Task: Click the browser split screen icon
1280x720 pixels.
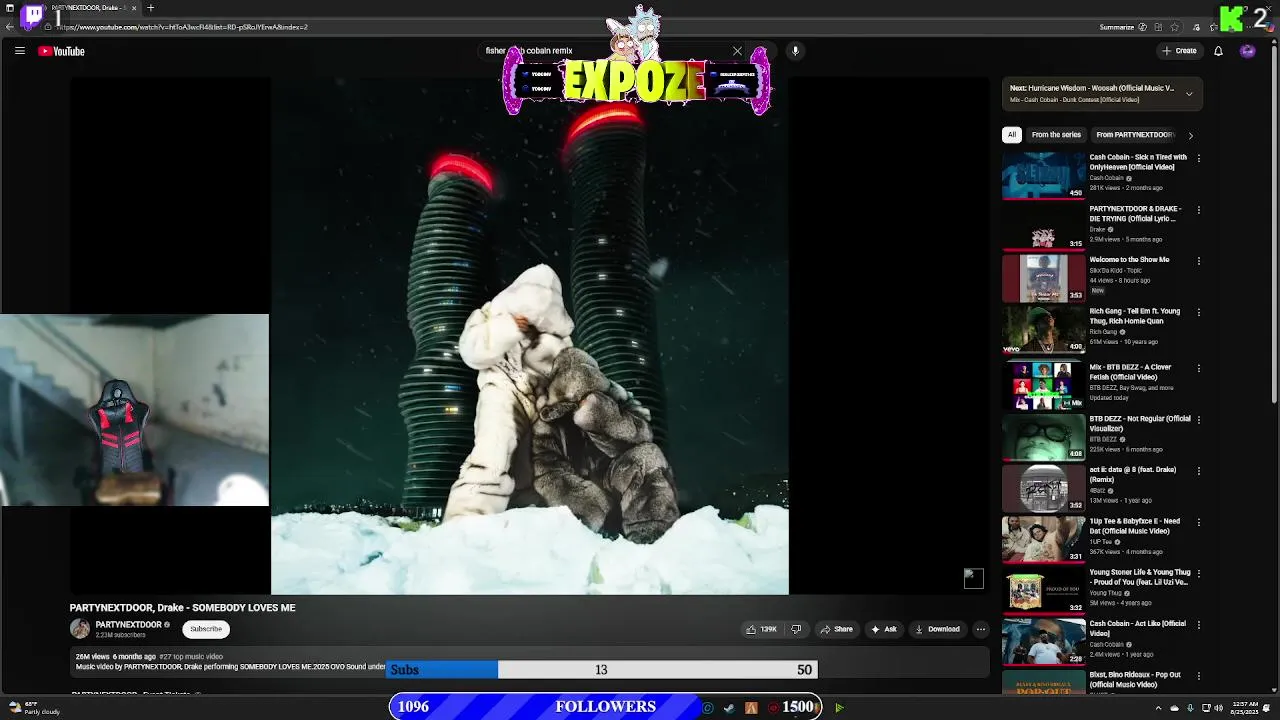Action: 1158,27
